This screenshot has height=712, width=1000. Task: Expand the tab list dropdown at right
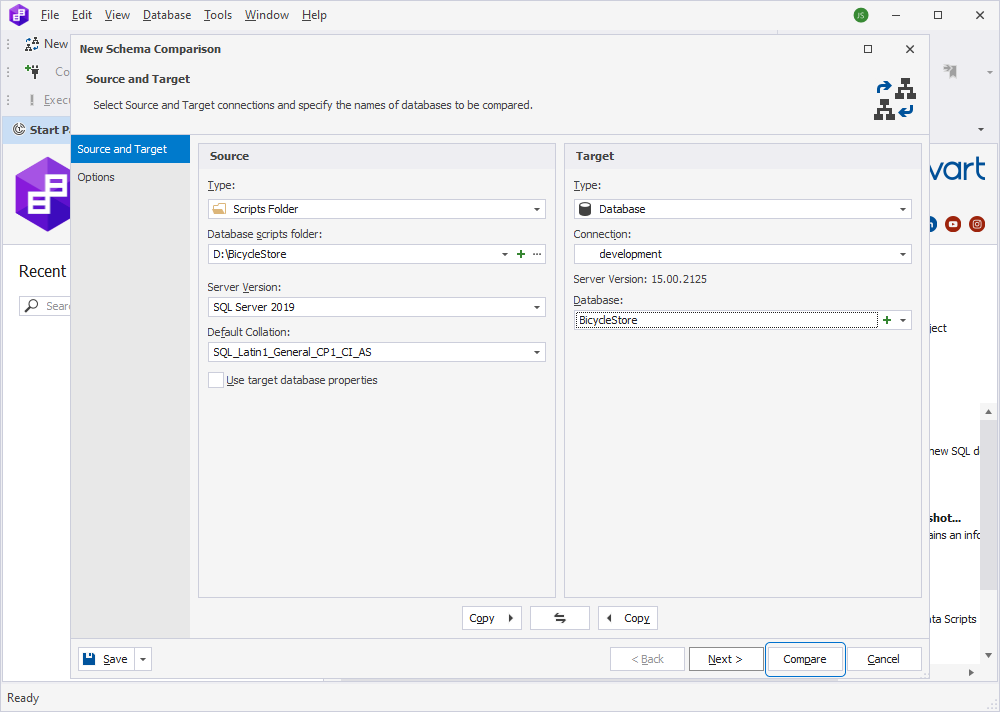[x=981, y=130]
